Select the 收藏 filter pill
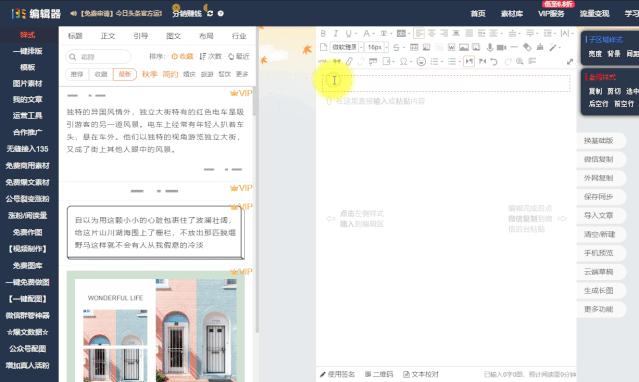Screen dimensions: 639x382 pos(101,74)
